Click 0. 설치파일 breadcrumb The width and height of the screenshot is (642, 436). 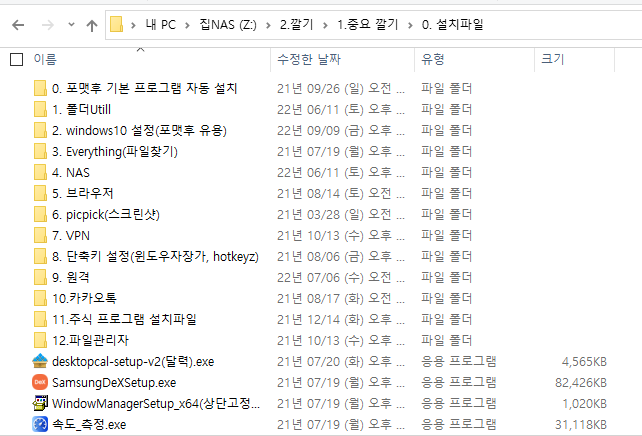(x=452, y=25)
